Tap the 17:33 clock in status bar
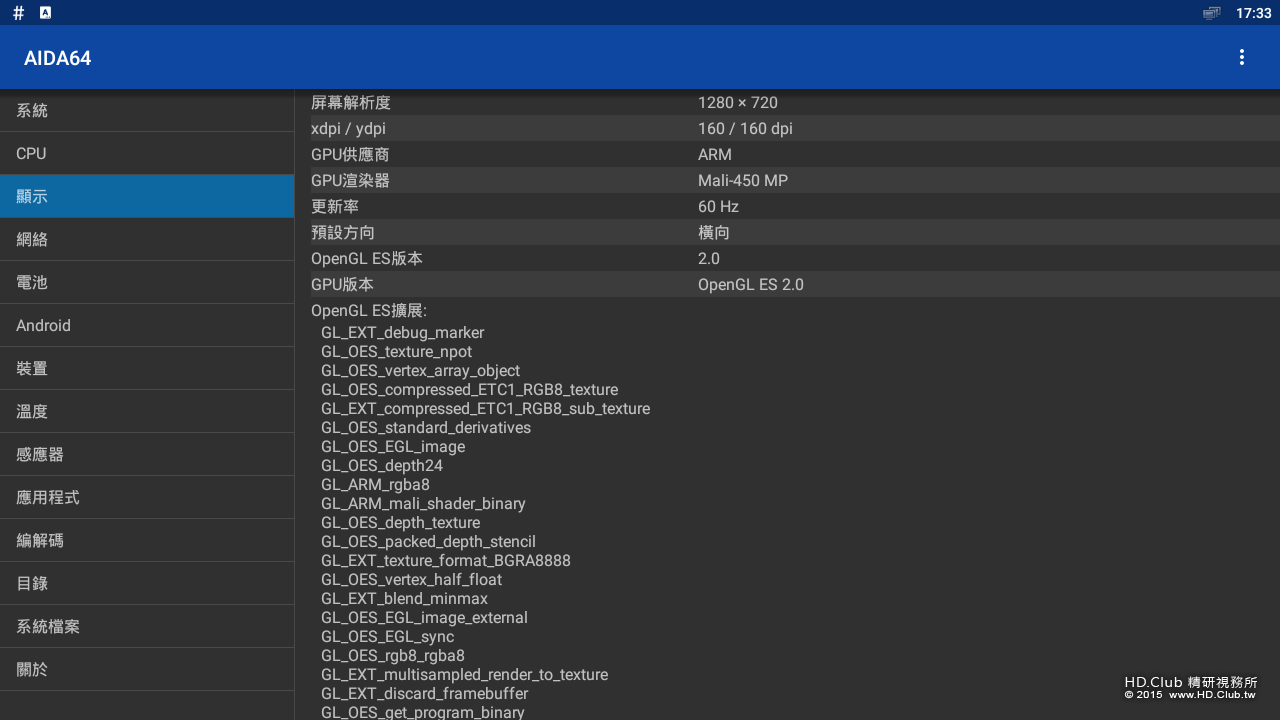 (1253, 13)
